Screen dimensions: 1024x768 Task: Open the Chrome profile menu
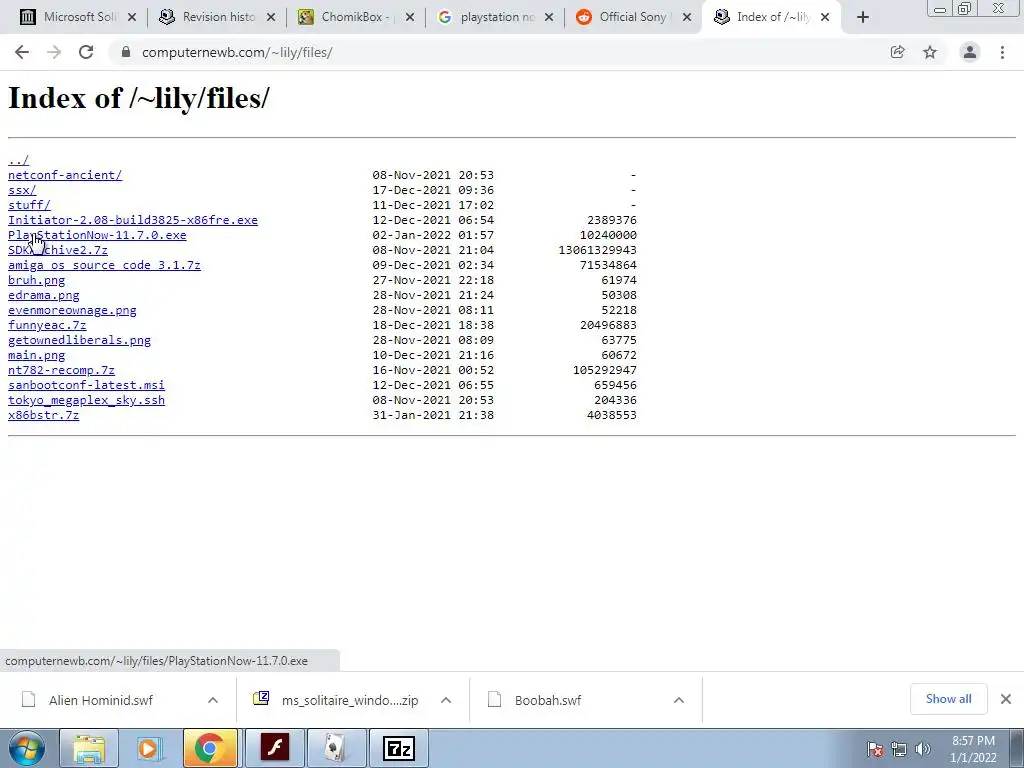point(970,52)
